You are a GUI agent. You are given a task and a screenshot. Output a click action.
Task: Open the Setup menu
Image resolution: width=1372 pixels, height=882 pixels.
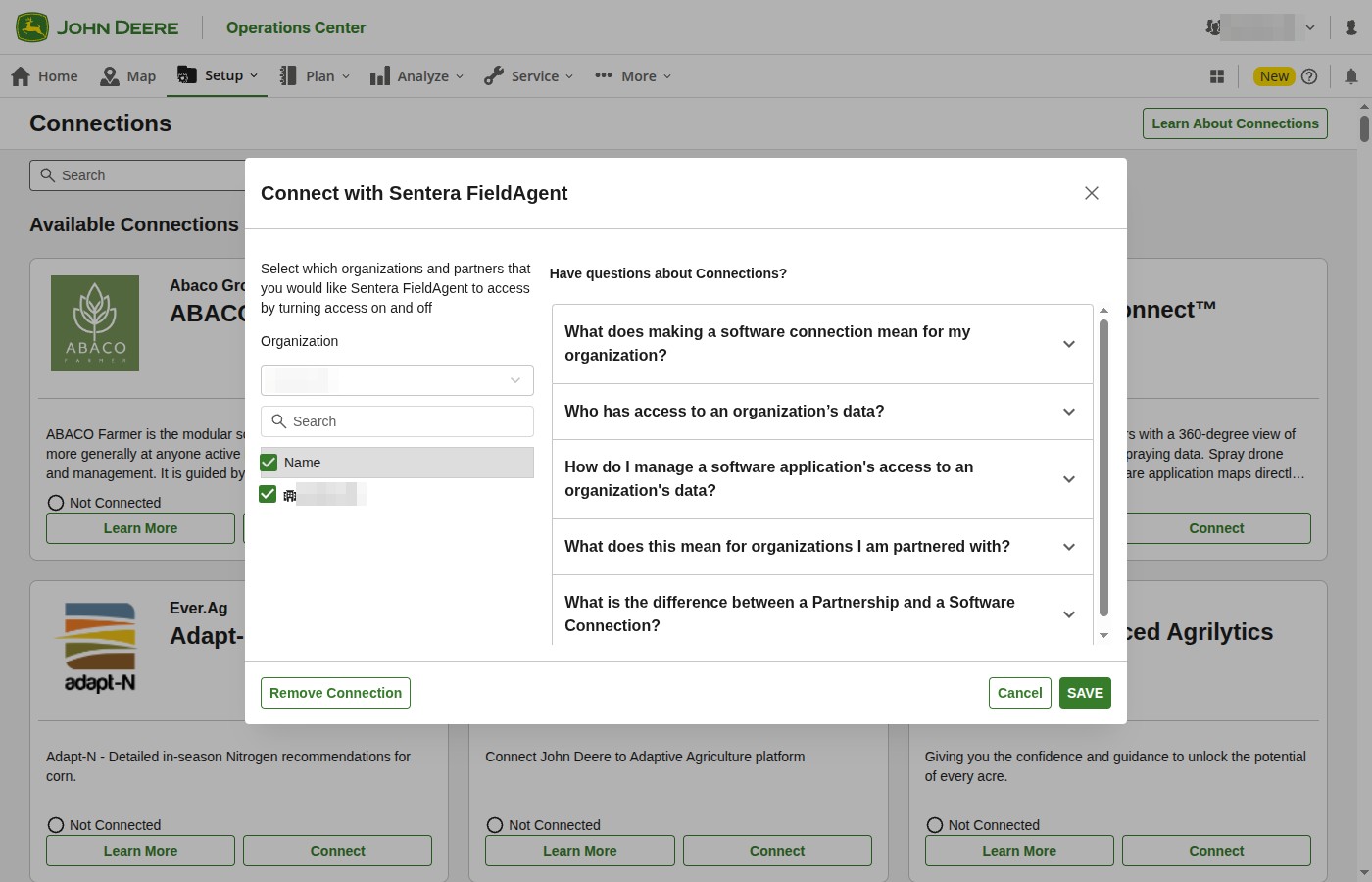218,75
